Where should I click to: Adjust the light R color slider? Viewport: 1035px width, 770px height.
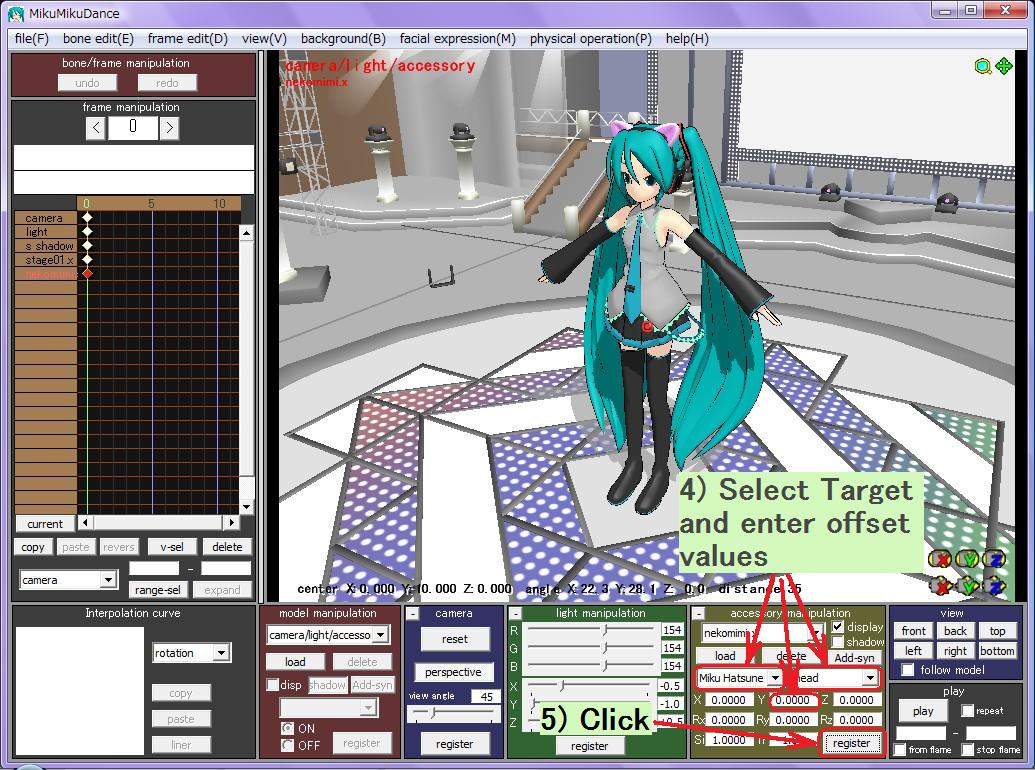(x=590, y=630)
